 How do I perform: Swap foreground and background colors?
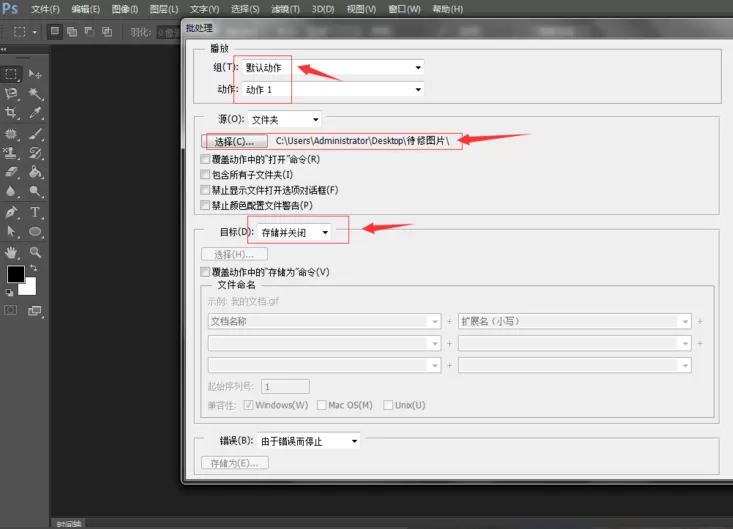(34, 268)
